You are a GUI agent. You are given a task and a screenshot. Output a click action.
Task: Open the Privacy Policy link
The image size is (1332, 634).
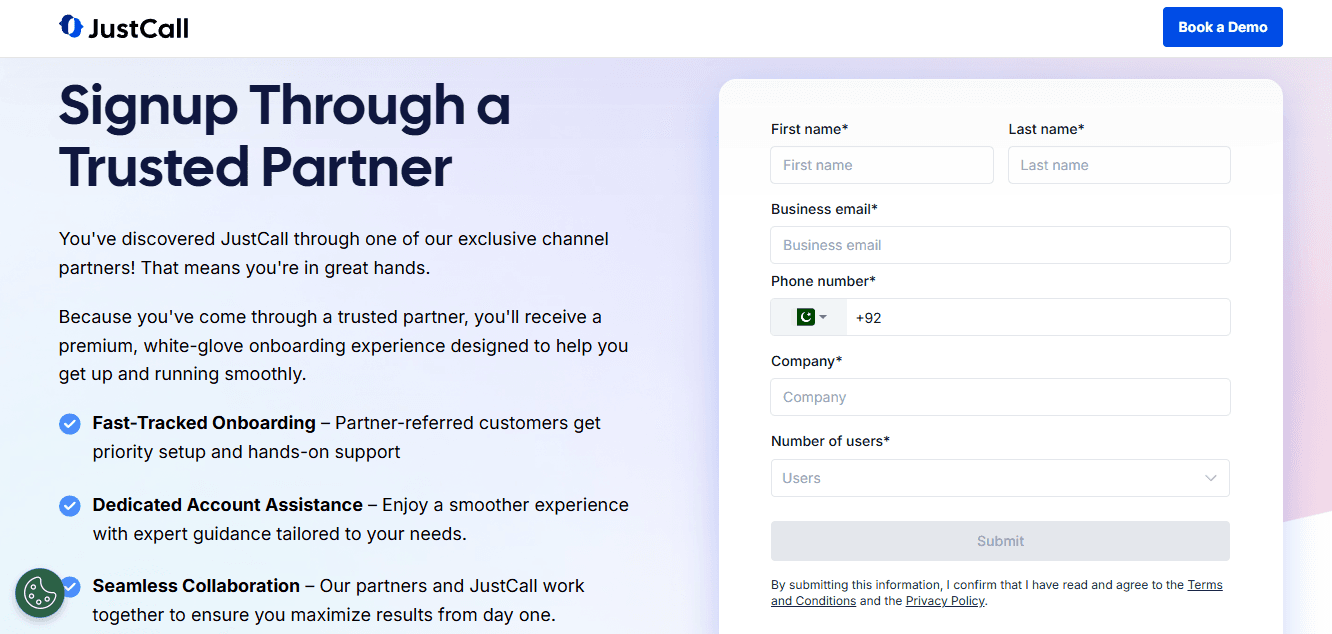[944, 600]
